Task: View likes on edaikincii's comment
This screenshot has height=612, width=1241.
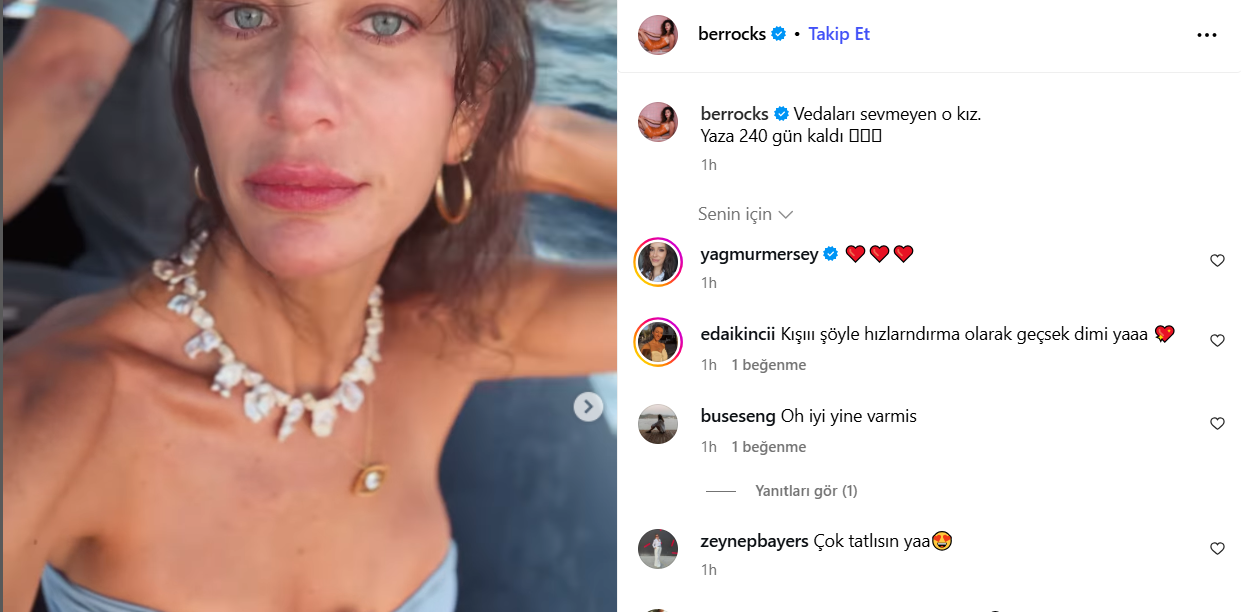Action: (x=768, y=365)
